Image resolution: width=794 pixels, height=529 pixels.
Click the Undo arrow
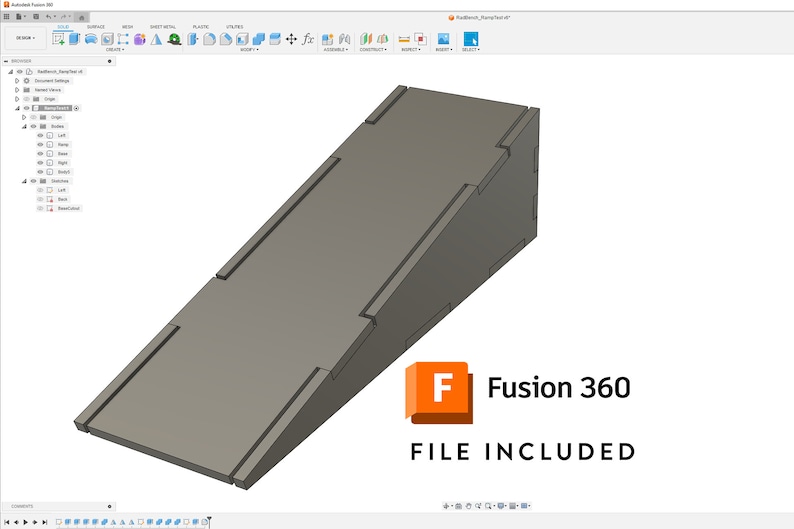(x=50, y=17)
